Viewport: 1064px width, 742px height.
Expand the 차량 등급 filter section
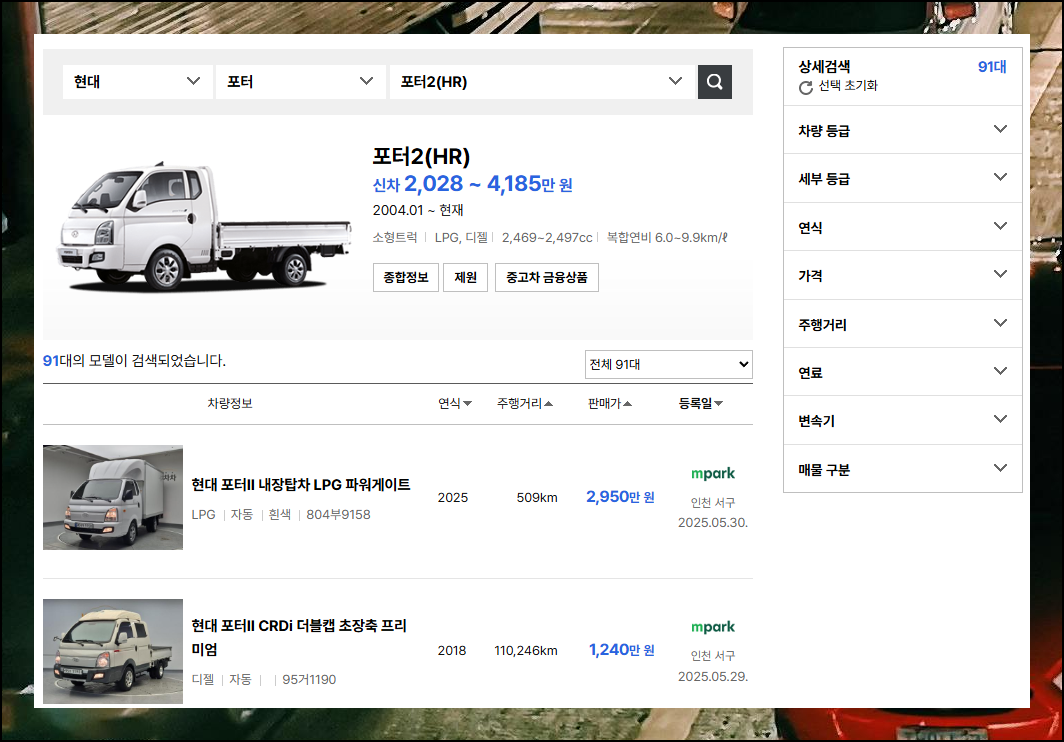[902, 130]
